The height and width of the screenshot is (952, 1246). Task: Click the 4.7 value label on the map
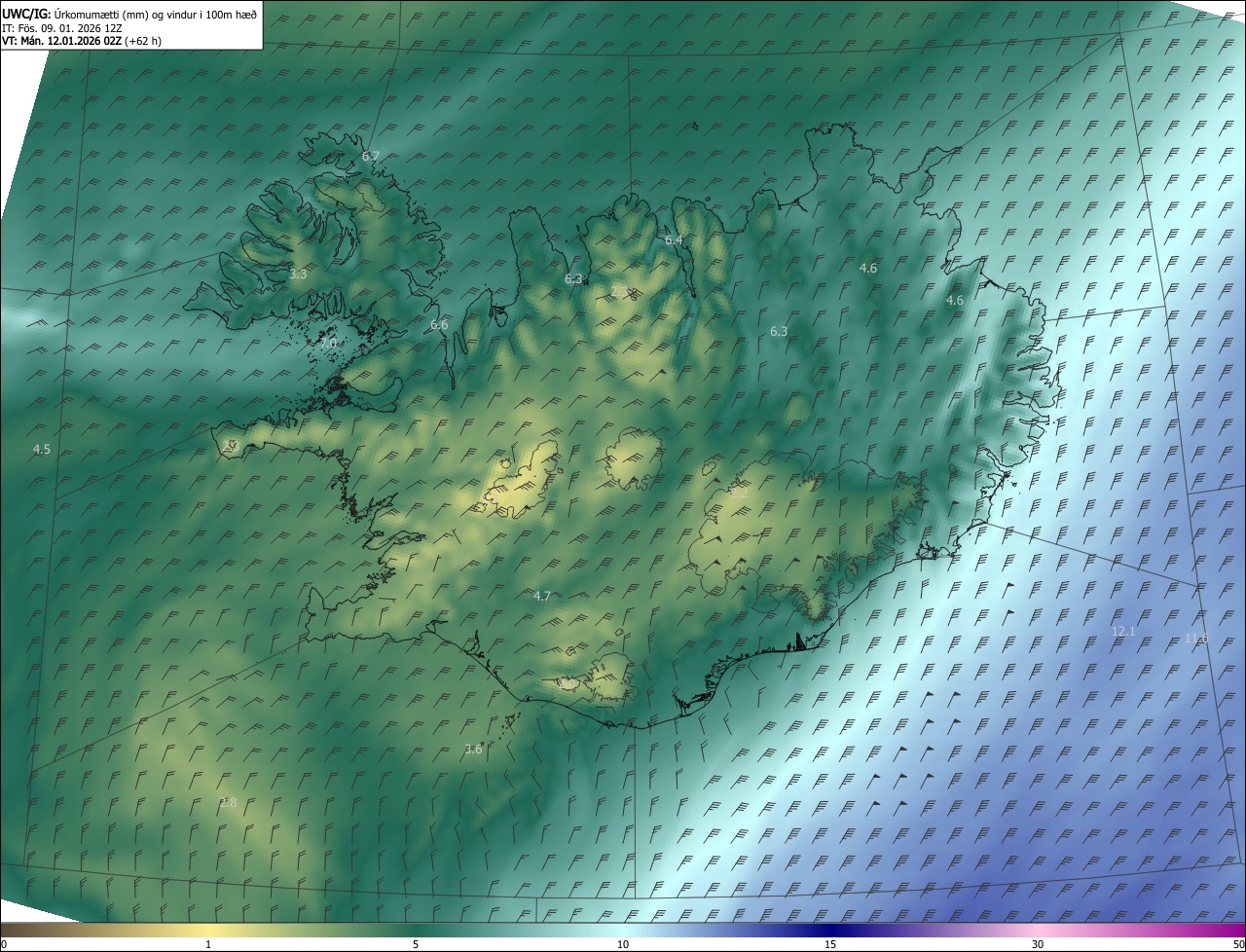(x=542, y=596)
